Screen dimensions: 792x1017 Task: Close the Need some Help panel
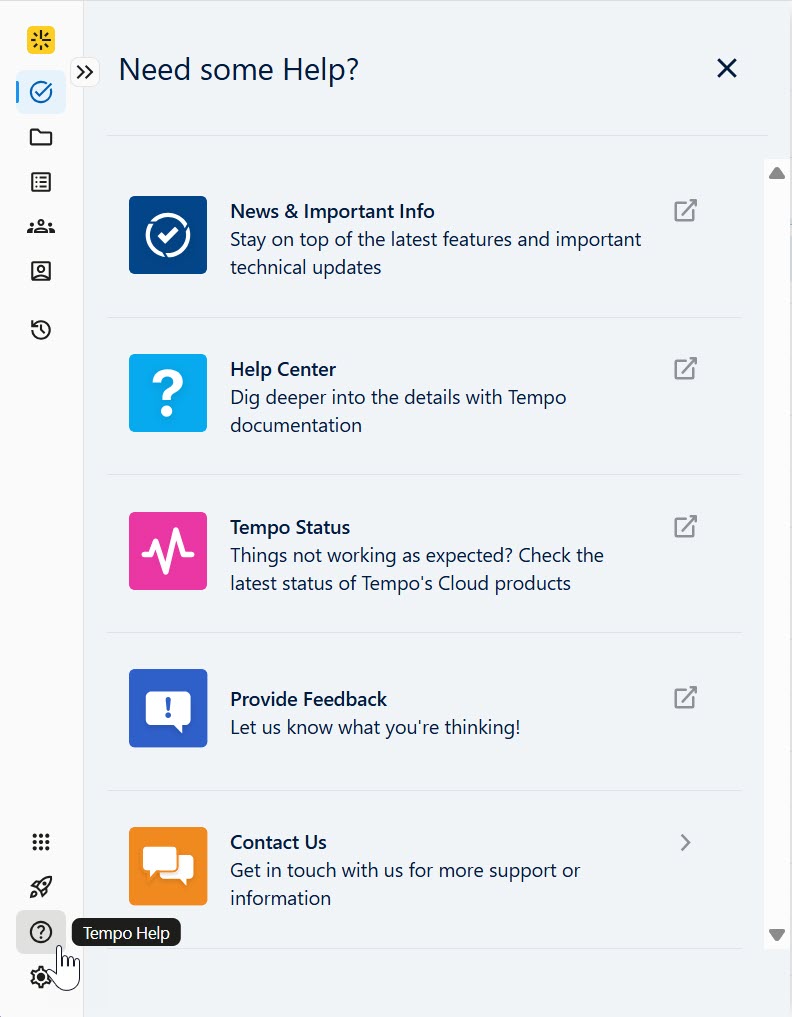(x=726, y=68)
